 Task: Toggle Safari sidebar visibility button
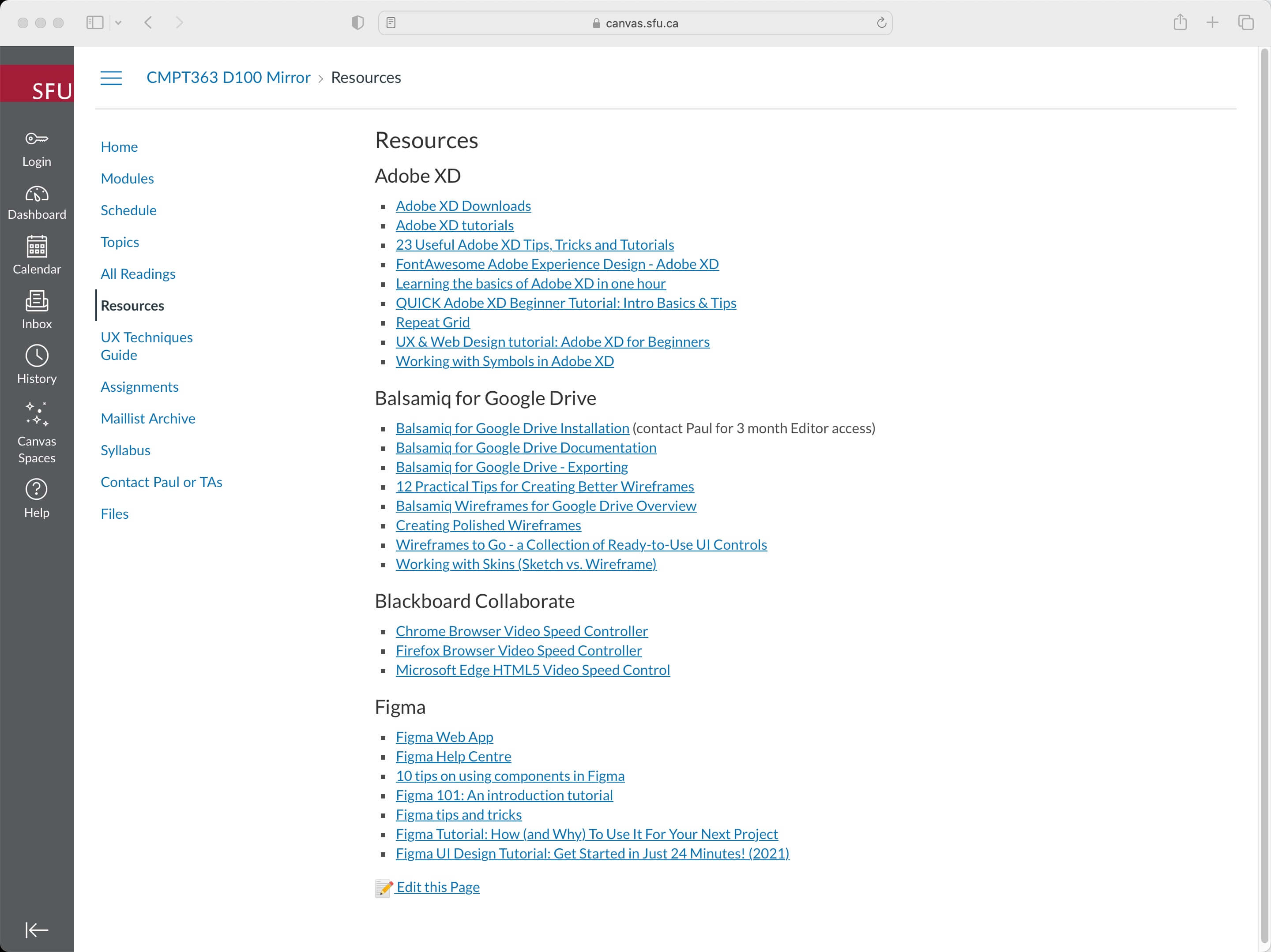(x=95, y=22)
